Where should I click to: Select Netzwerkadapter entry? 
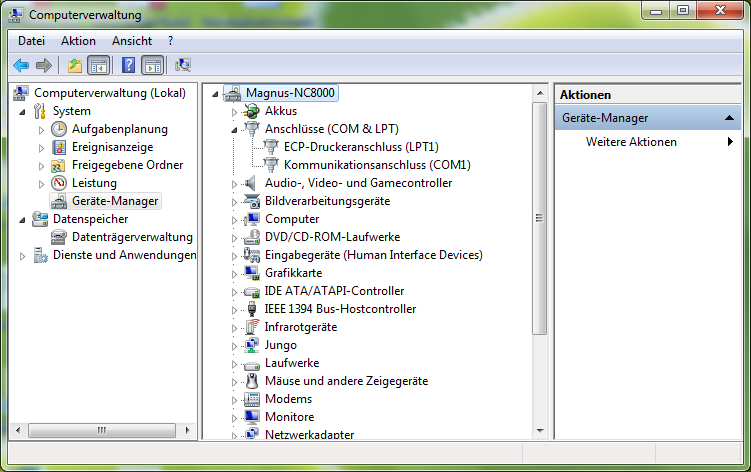[x=309, y=435]
